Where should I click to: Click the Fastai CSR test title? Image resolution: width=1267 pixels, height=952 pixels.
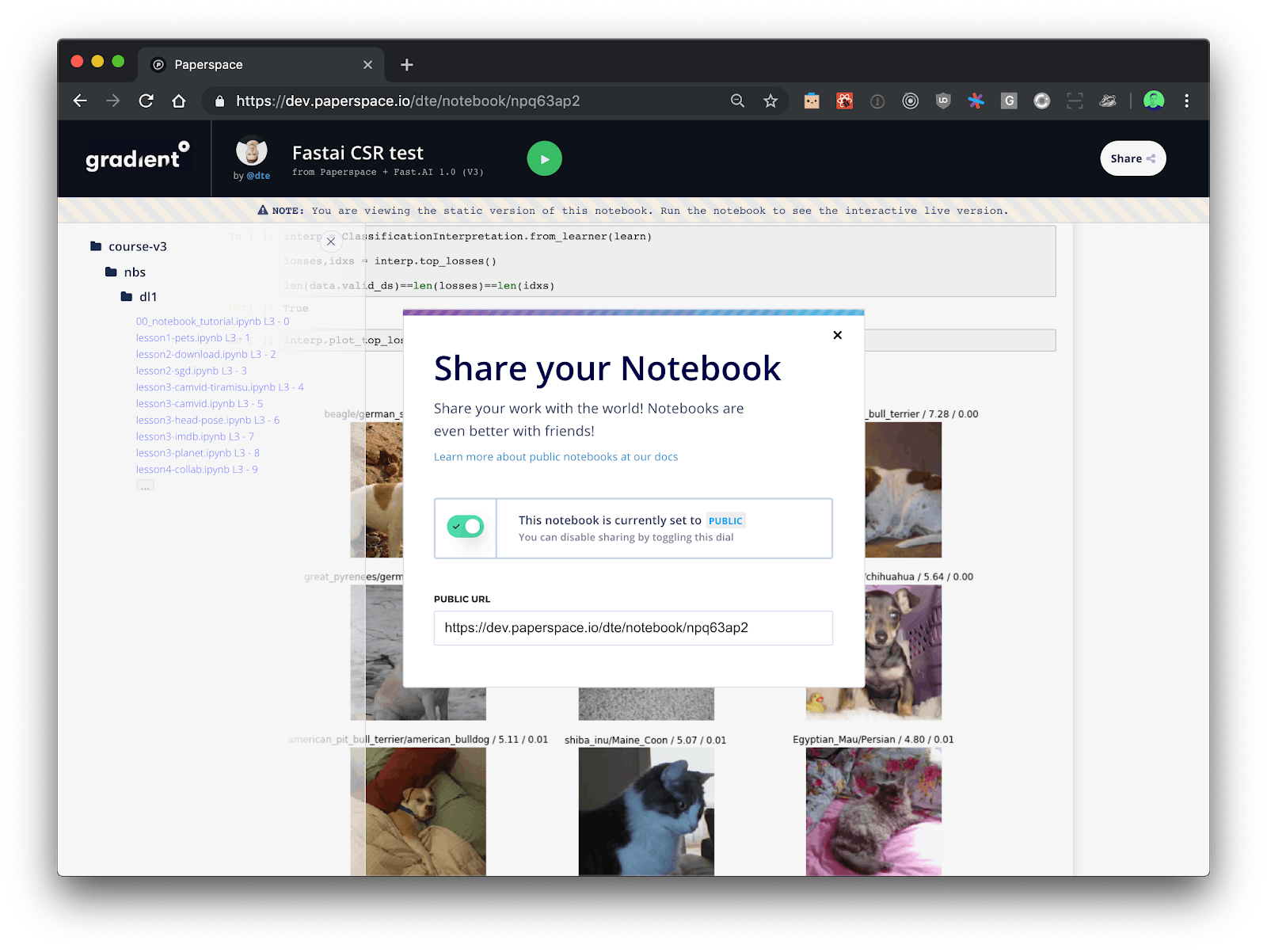tap(358, 153)
